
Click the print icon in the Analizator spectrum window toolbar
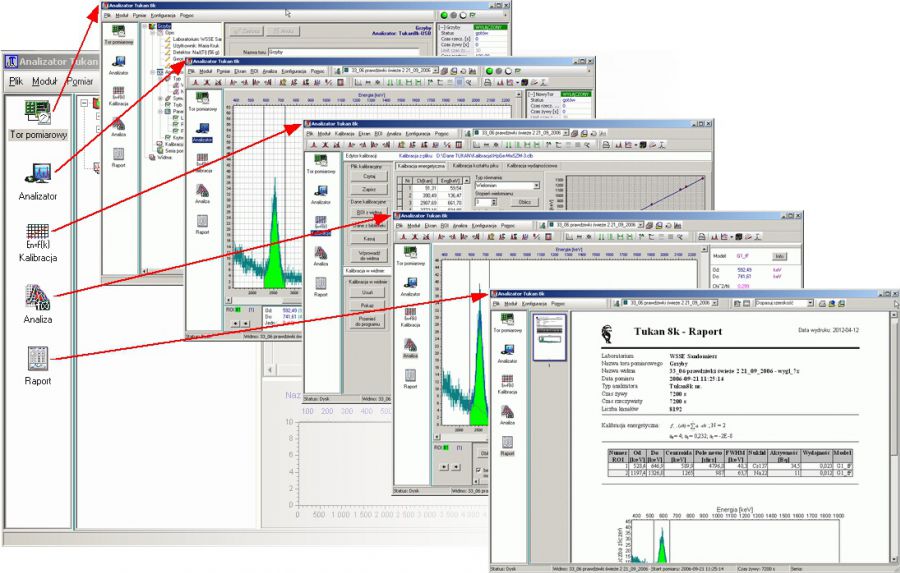click(487, 83)
